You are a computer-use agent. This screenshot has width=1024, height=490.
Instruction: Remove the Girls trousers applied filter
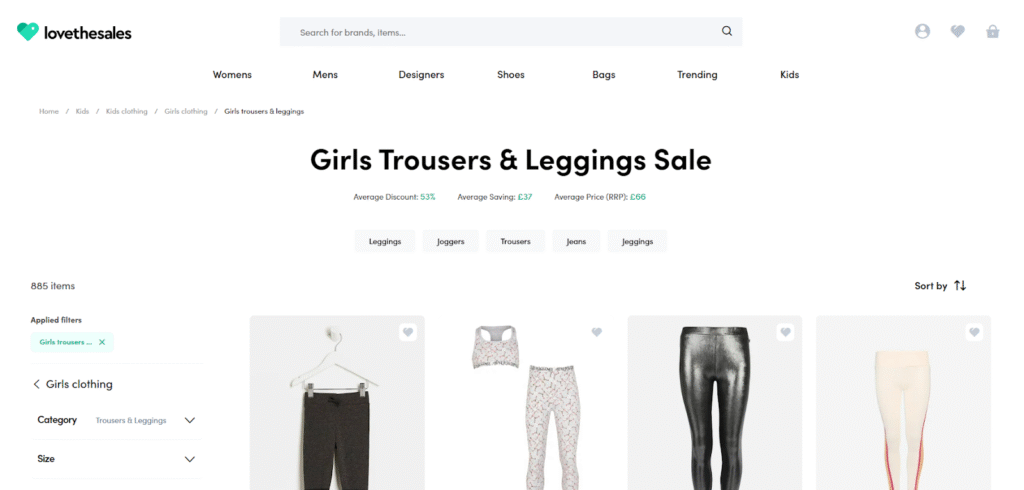coord(102,342)
